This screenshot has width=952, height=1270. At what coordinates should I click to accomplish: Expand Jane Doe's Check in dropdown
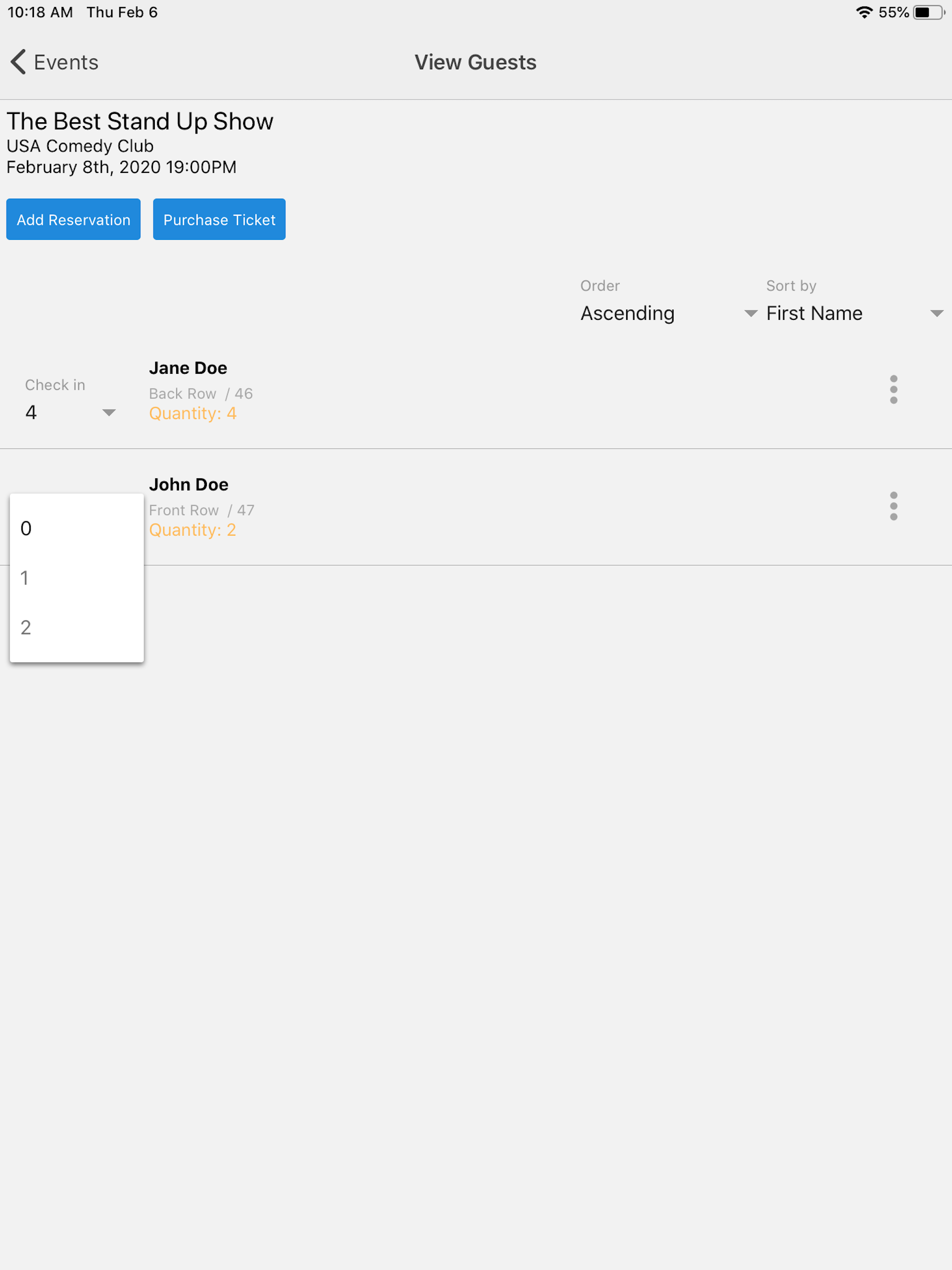point(108,413)
